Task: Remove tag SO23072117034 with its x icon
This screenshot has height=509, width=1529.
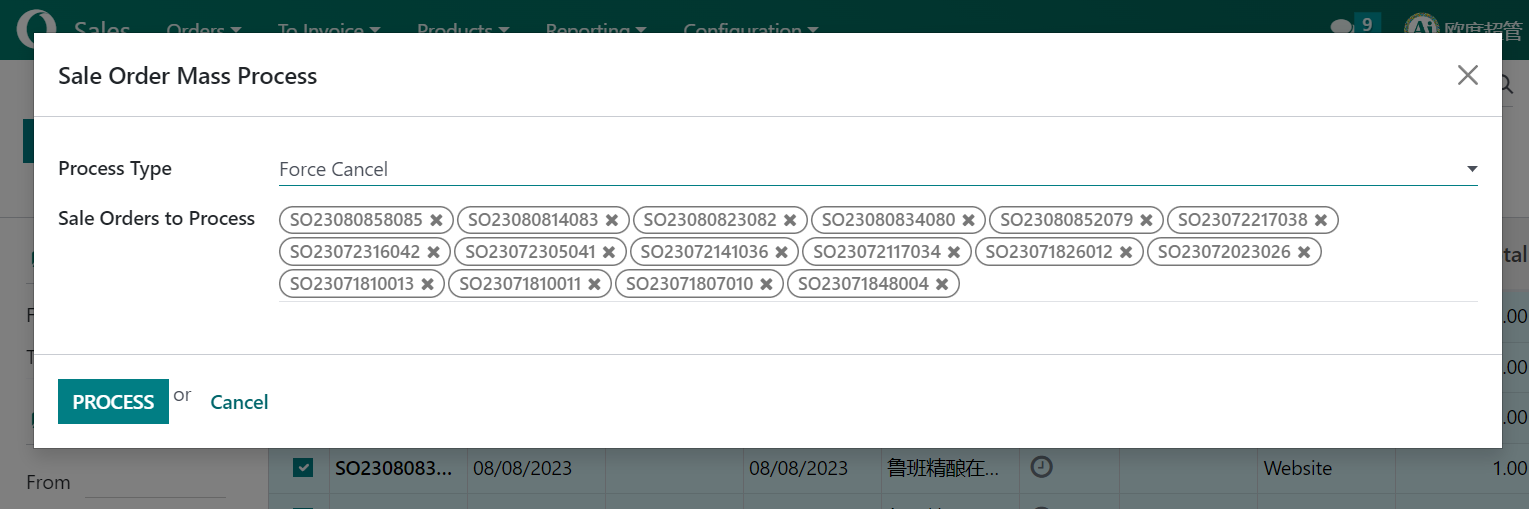Action: pyautogui.click(x=954, y=252)
